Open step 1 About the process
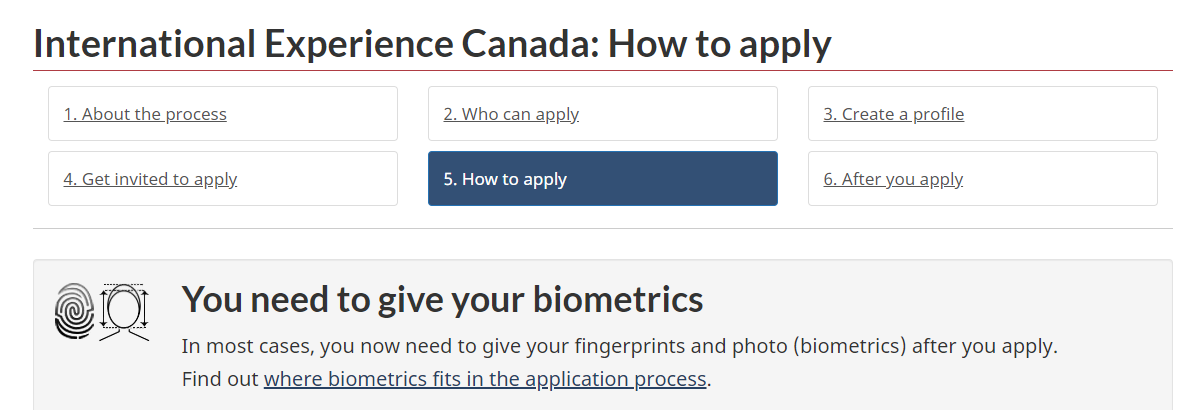 point(223,113)
